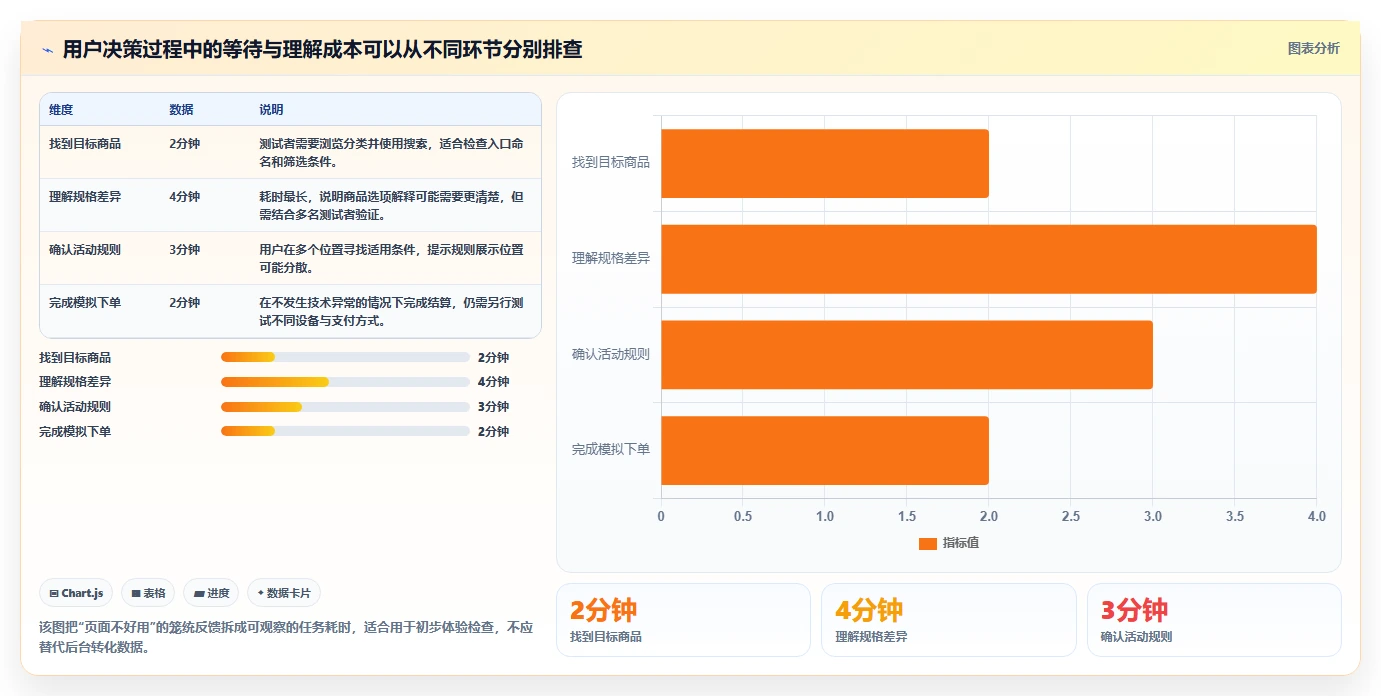Click the 确认活动规则 progress bar
Viewport: 1381px width, 696px height.
click(345, 406)
